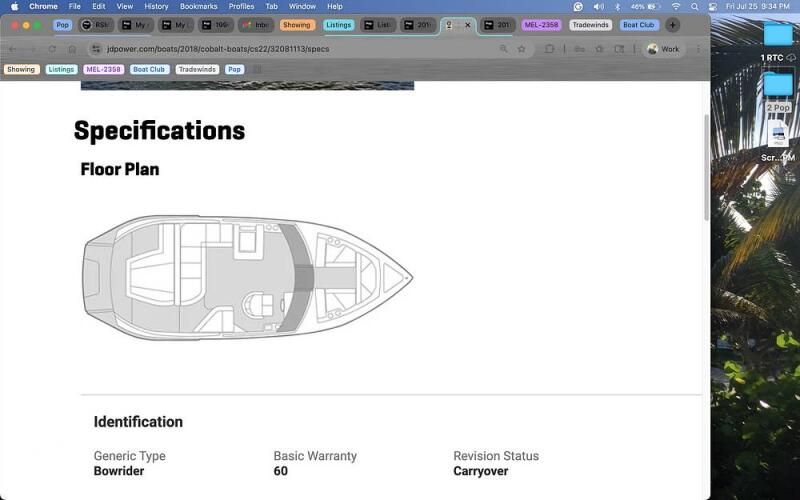The height and width of the screenshot is (500, 800).
Task: Click the boat floor plan image
Action: 248,278
